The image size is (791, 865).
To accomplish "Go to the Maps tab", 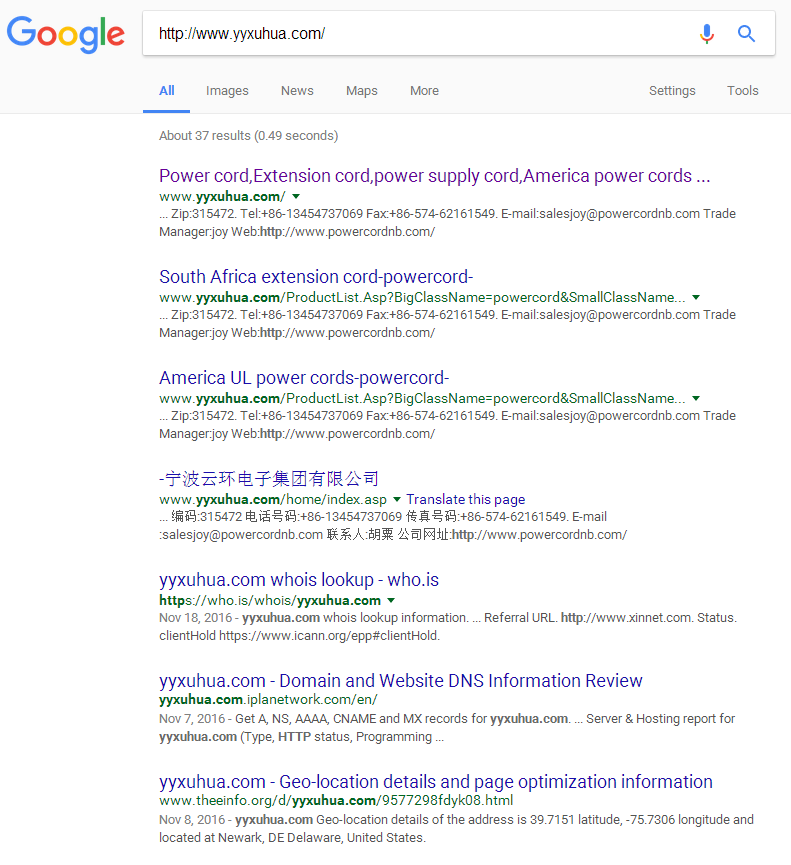I will coord(362,90).
